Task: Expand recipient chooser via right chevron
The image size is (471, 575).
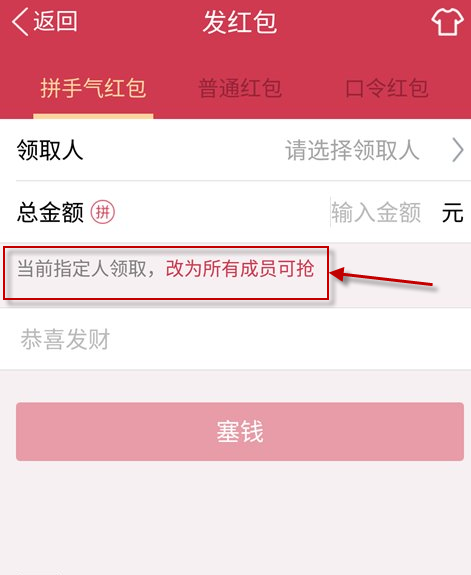Action: tap(457, 150)
